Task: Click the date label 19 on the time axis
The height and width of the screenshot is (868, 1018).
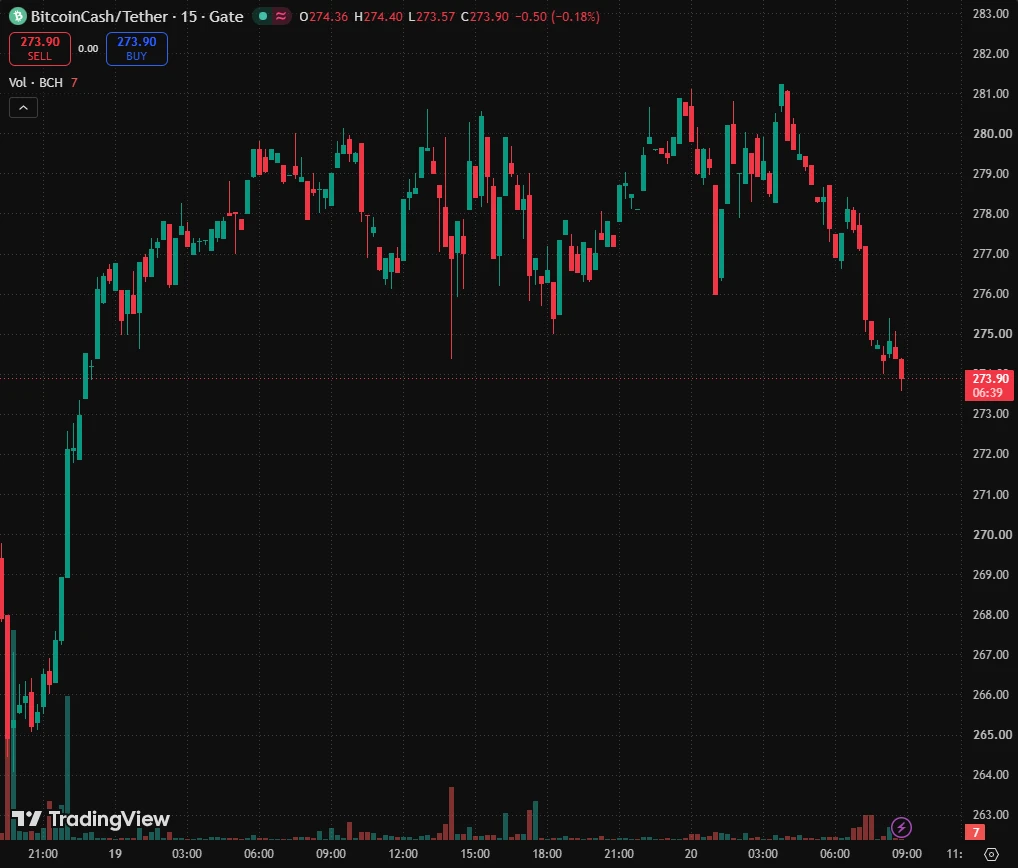Action: (115, 854)
